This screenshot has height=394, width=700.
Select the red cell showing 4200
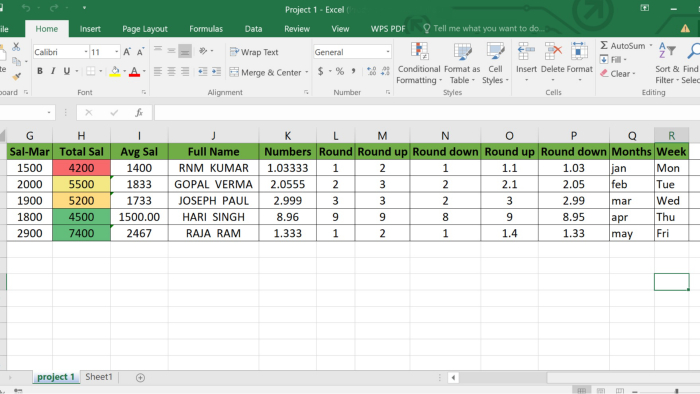(81, 168)
